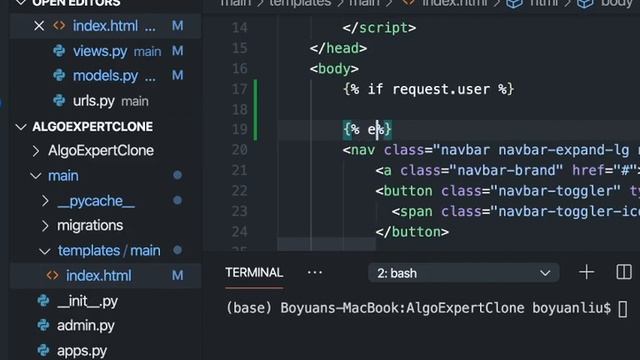Click the modified dot on templates / main
640x360 pixels.
pos(177,250)
